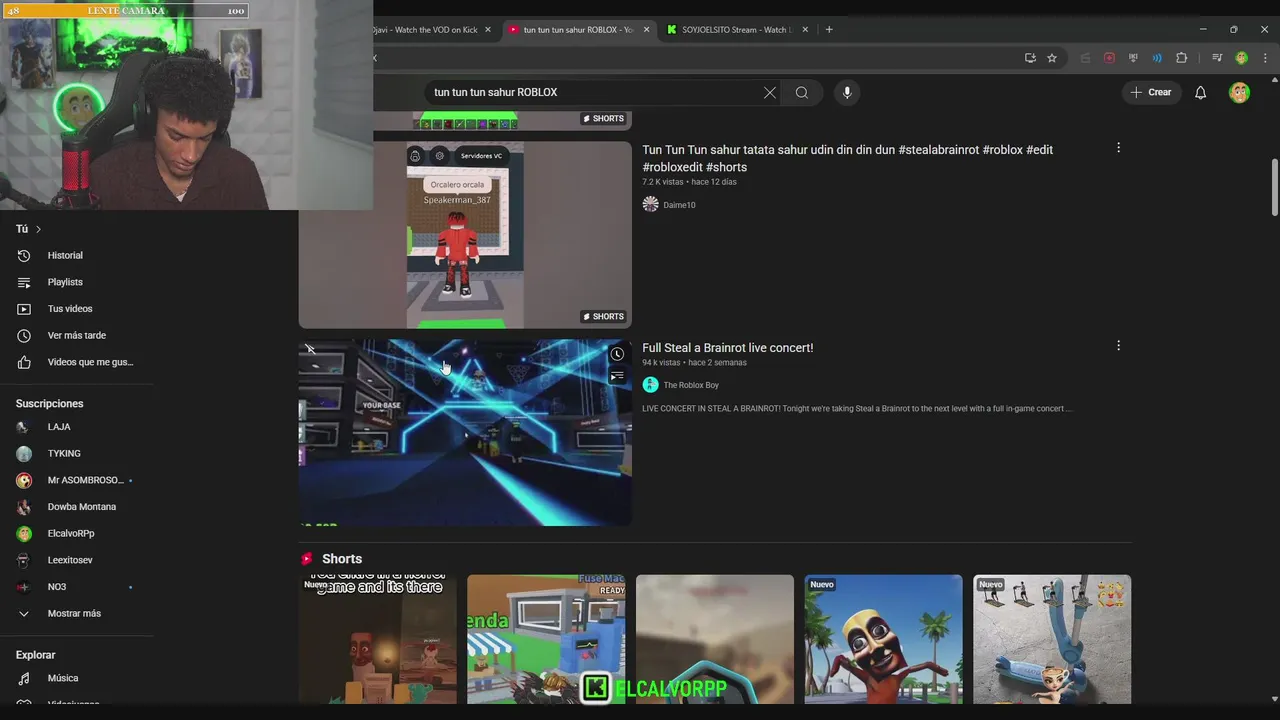Open YouTube notifications bell

[x=1201, y=92]
